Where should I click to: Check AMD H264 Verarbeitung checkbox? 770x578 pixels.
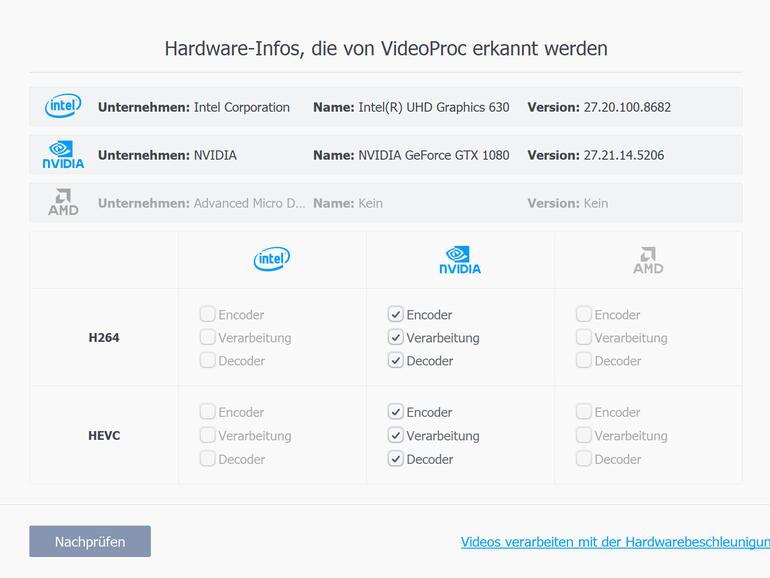[583, 337]
